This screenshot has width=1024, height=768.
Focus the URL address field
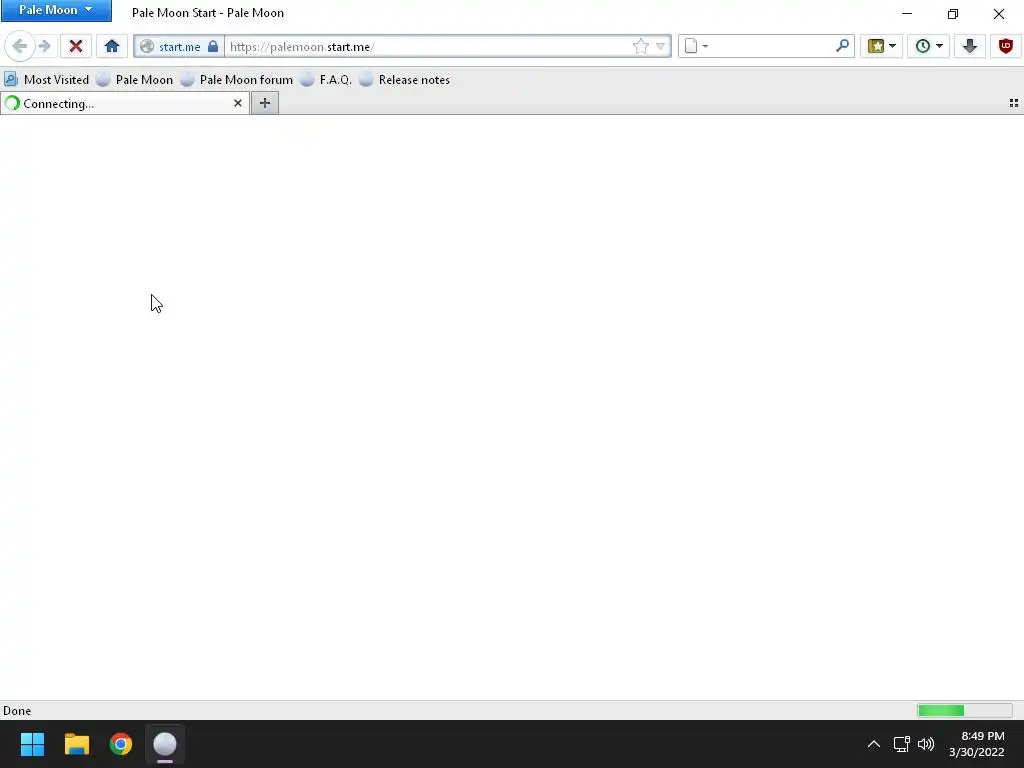(428, 46)
